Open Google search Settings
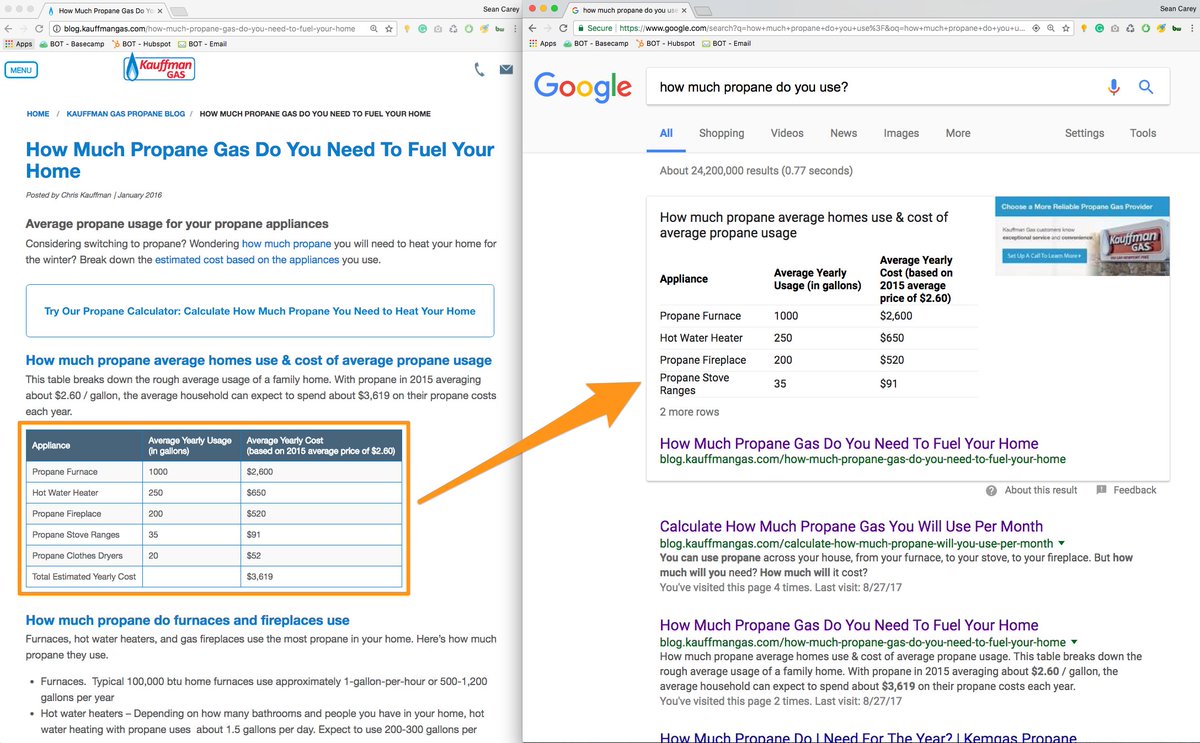The image size is (1200, 743). click(1084, 133)
